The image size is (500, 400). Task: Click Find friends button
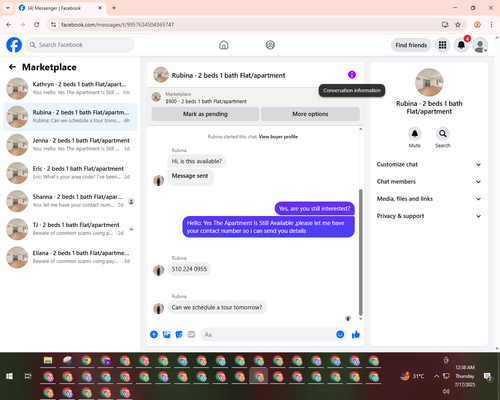coord(411,45)
